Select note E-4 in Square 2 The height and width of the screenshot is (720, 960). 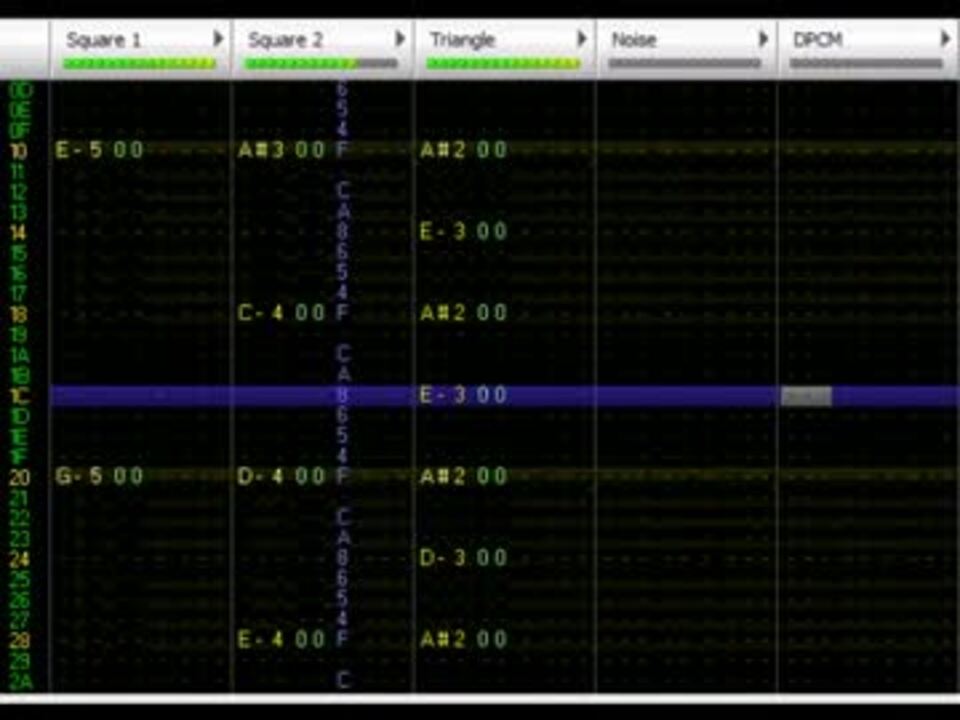click(x=261, y=639)
